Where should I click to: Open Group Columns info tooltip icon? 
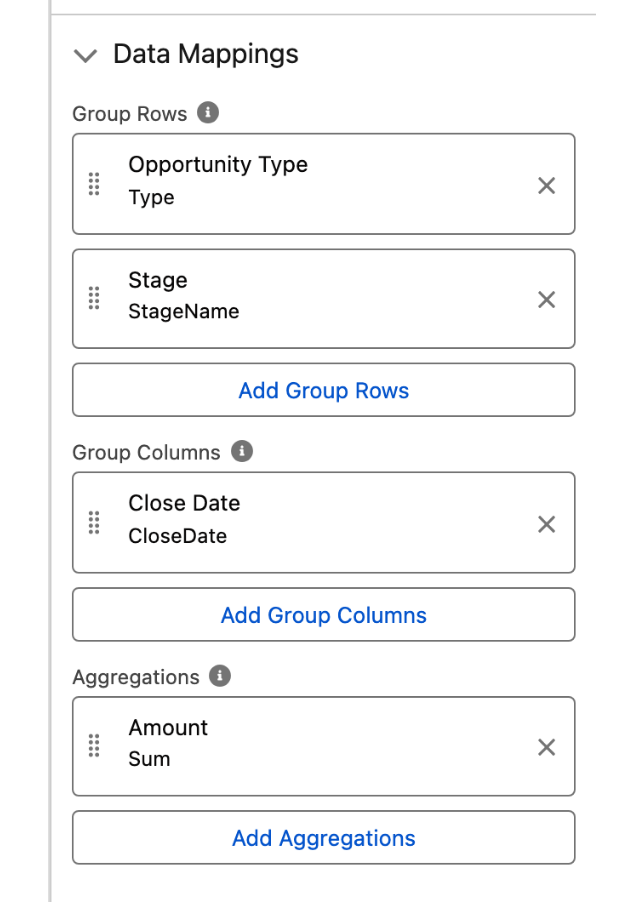tap(242, 451)
